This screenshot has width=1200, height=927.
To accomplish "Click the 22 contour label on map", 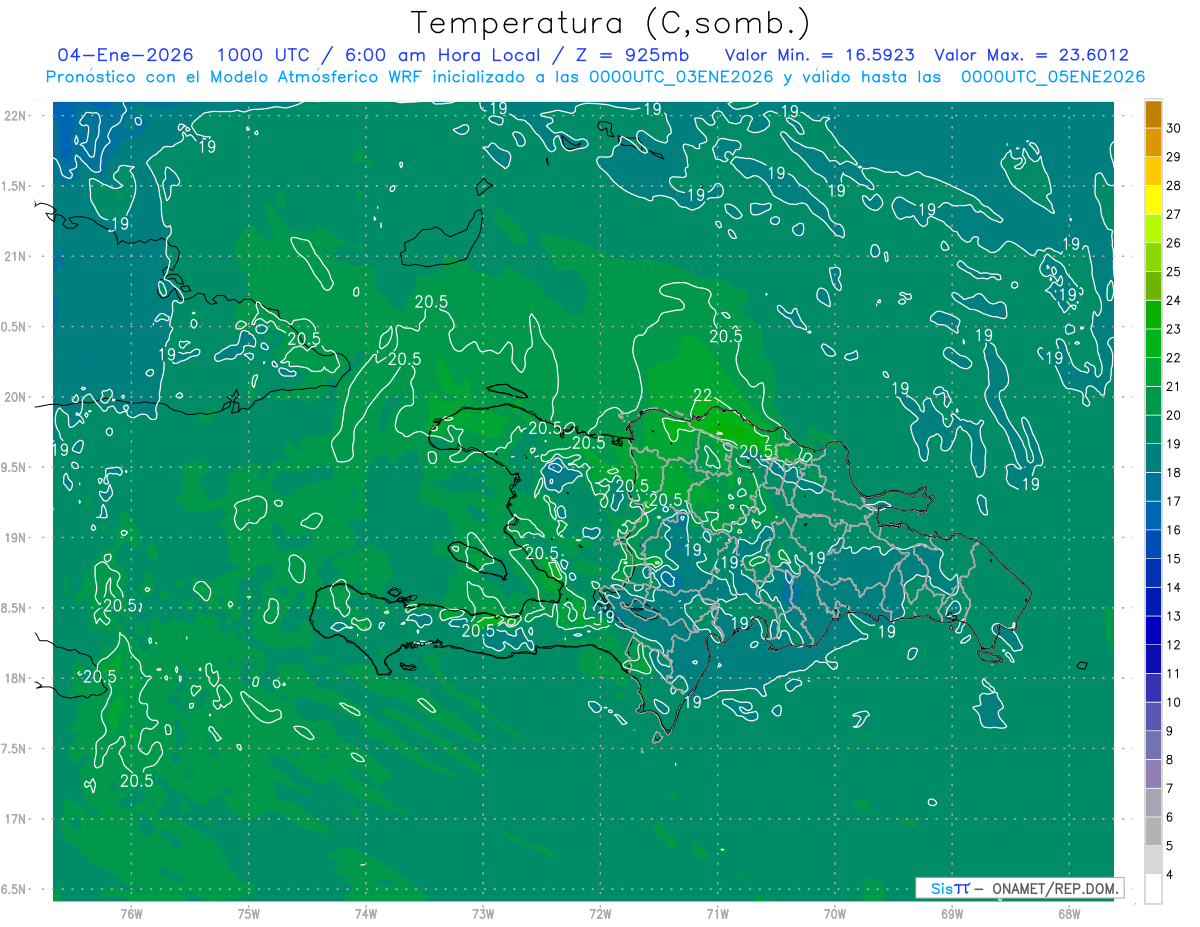I will coord(702,395).
